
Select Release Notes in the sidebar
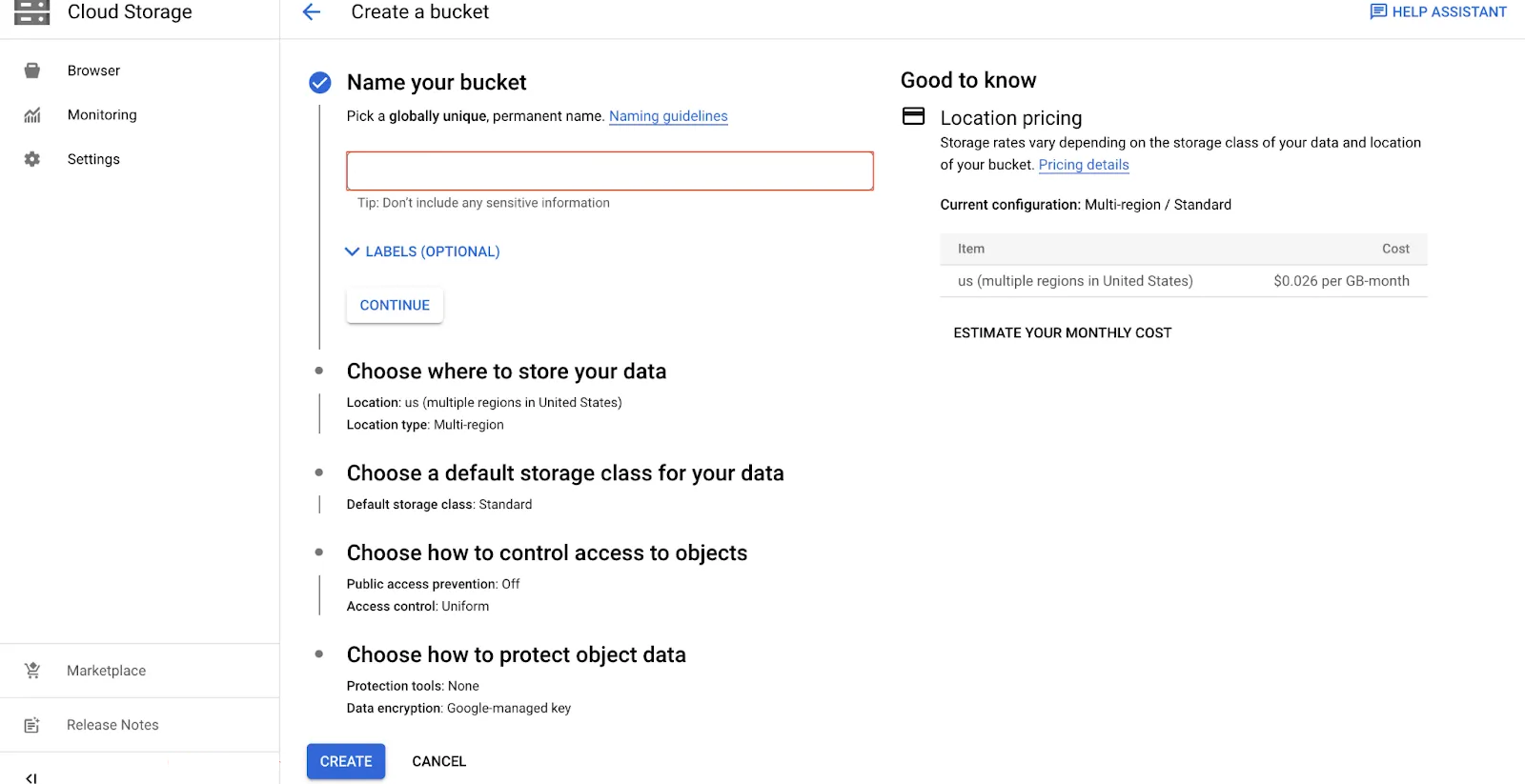[x=112, y=725]
